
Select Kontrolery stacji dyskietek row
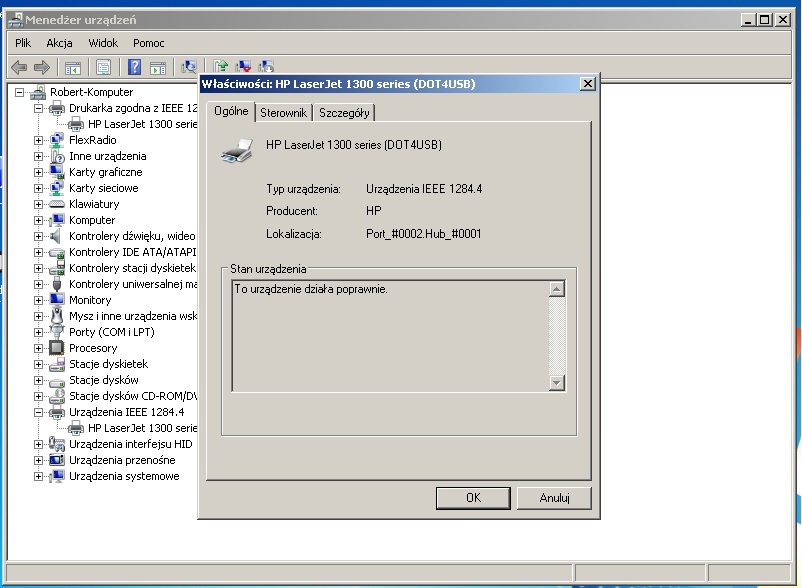(x=132, y=268)
